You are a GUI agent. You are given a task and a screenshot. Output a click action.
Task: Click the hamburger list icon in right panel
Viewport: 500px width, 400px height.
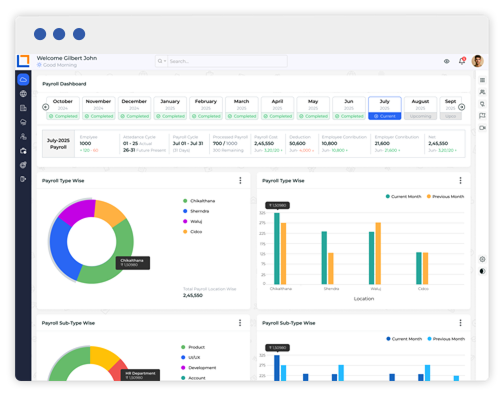coord(482,80)
